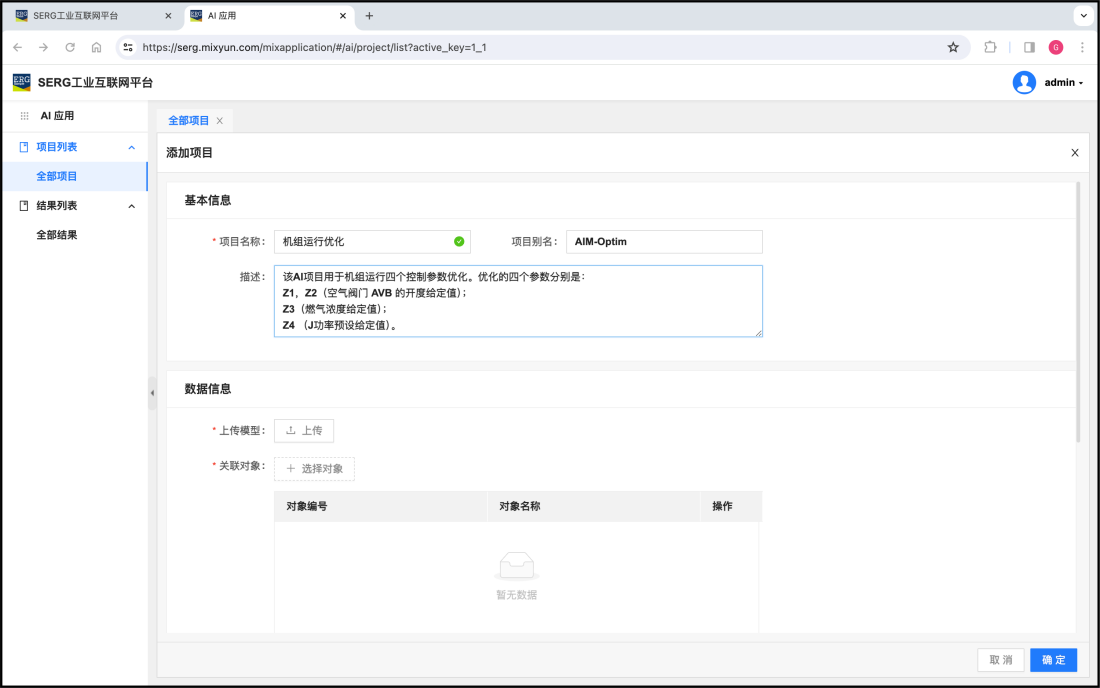Click the browser reload icon
The width and height of the screenshot is (1100, 688).
pos(70,47)
